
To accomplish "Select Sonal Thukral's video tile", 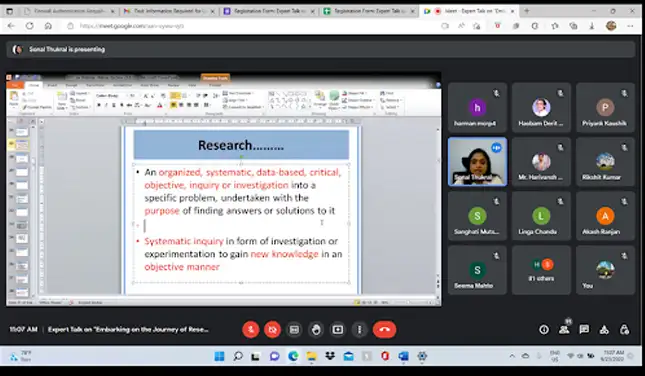I will click(477, 162).
